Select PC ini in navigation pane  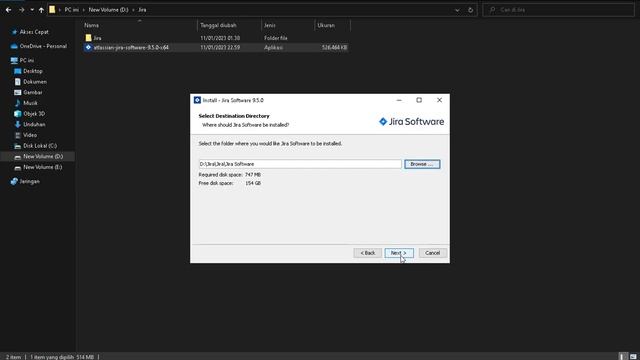[x=27, y=60]
